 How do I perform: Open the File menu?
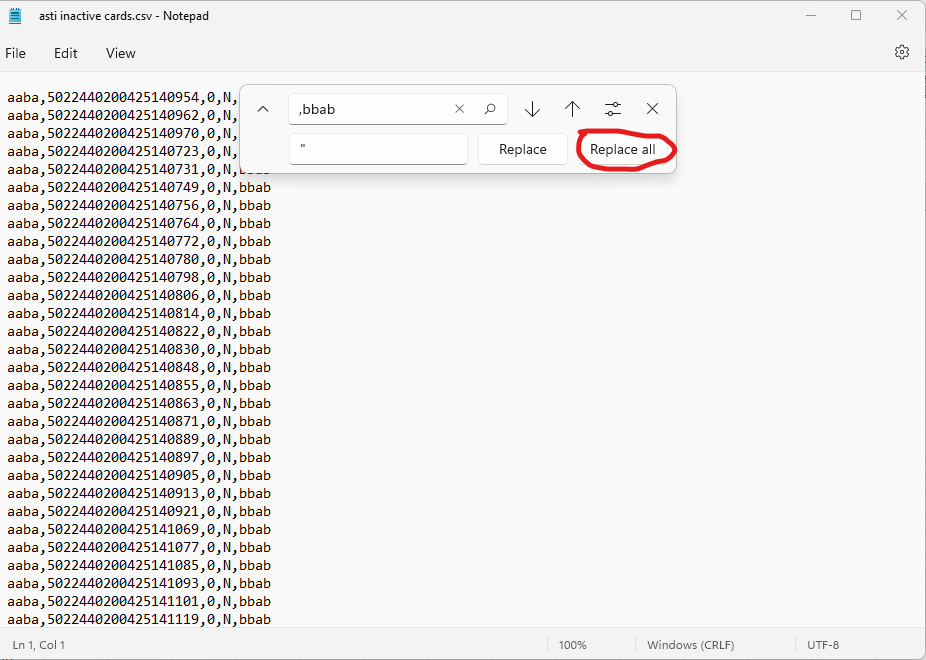coord(16,53)
